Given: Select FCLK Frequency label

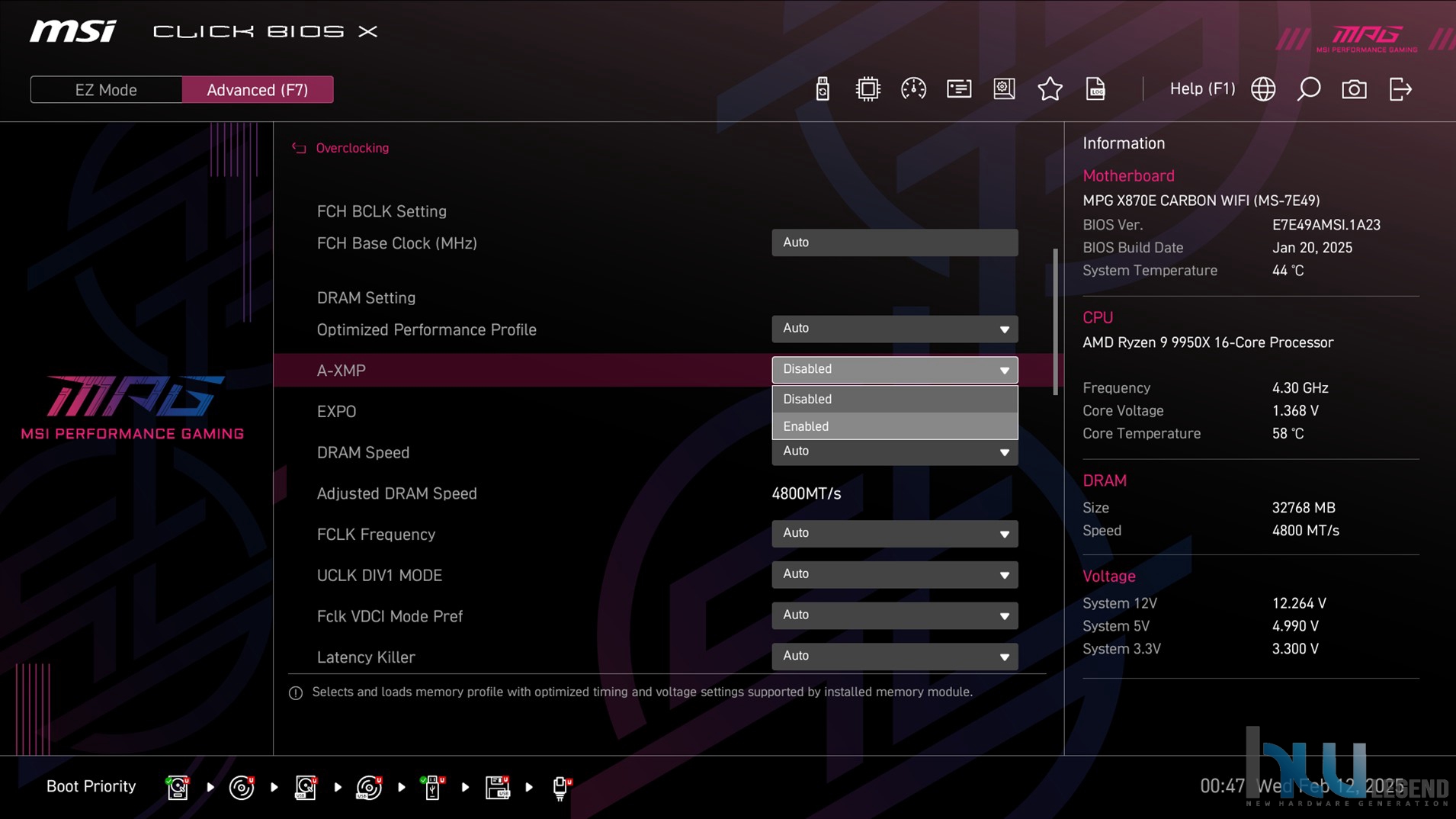Looking at the screenshot, I should click(376, 535).
